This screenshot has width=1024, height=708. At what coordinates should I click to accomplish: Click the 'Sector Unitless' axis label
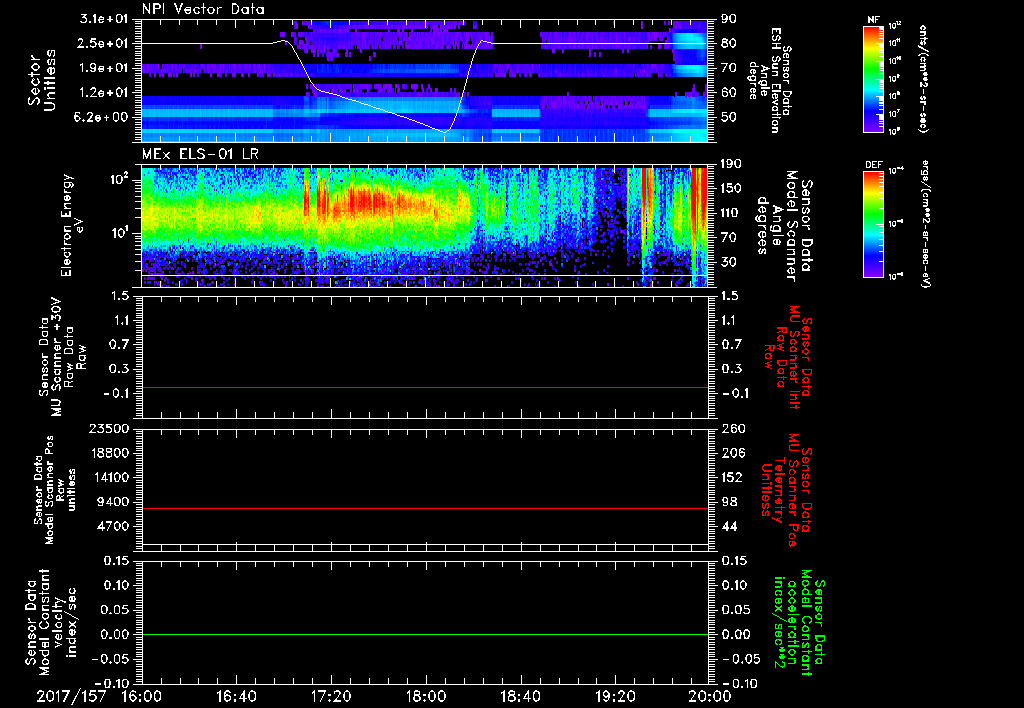click(x=42, y=80)
